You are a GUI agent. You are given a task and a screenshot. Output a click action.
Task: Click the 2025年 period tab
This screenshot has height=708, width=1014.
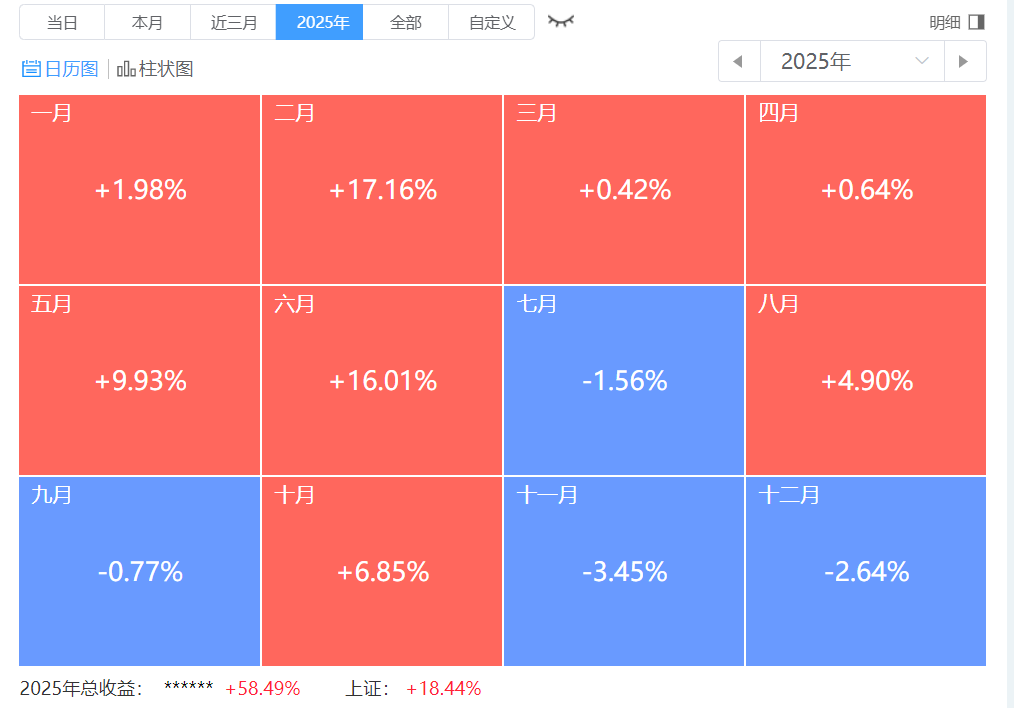click(319, 22)
